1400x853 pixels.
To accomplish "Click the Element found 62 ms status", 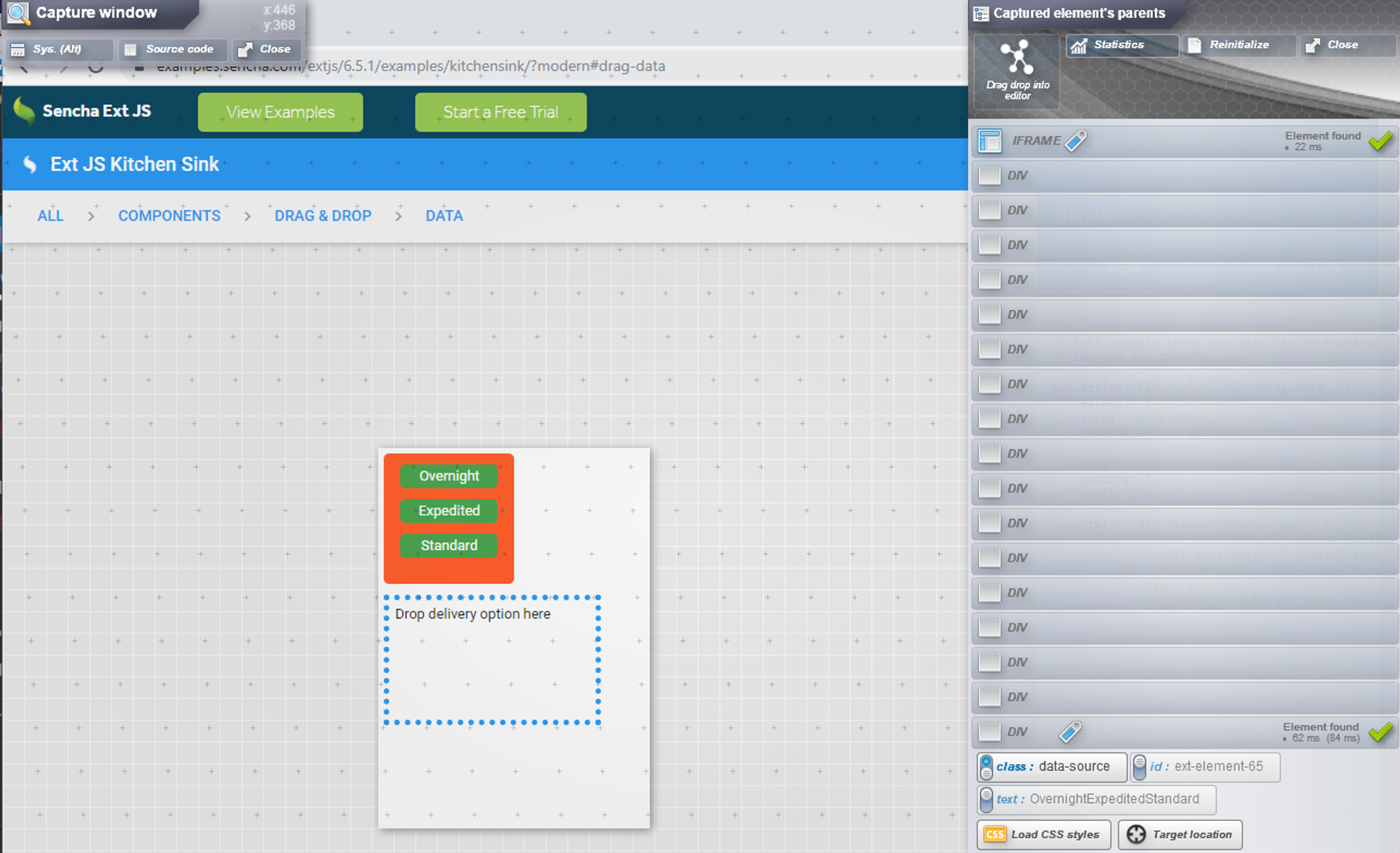I will 1321,733.
